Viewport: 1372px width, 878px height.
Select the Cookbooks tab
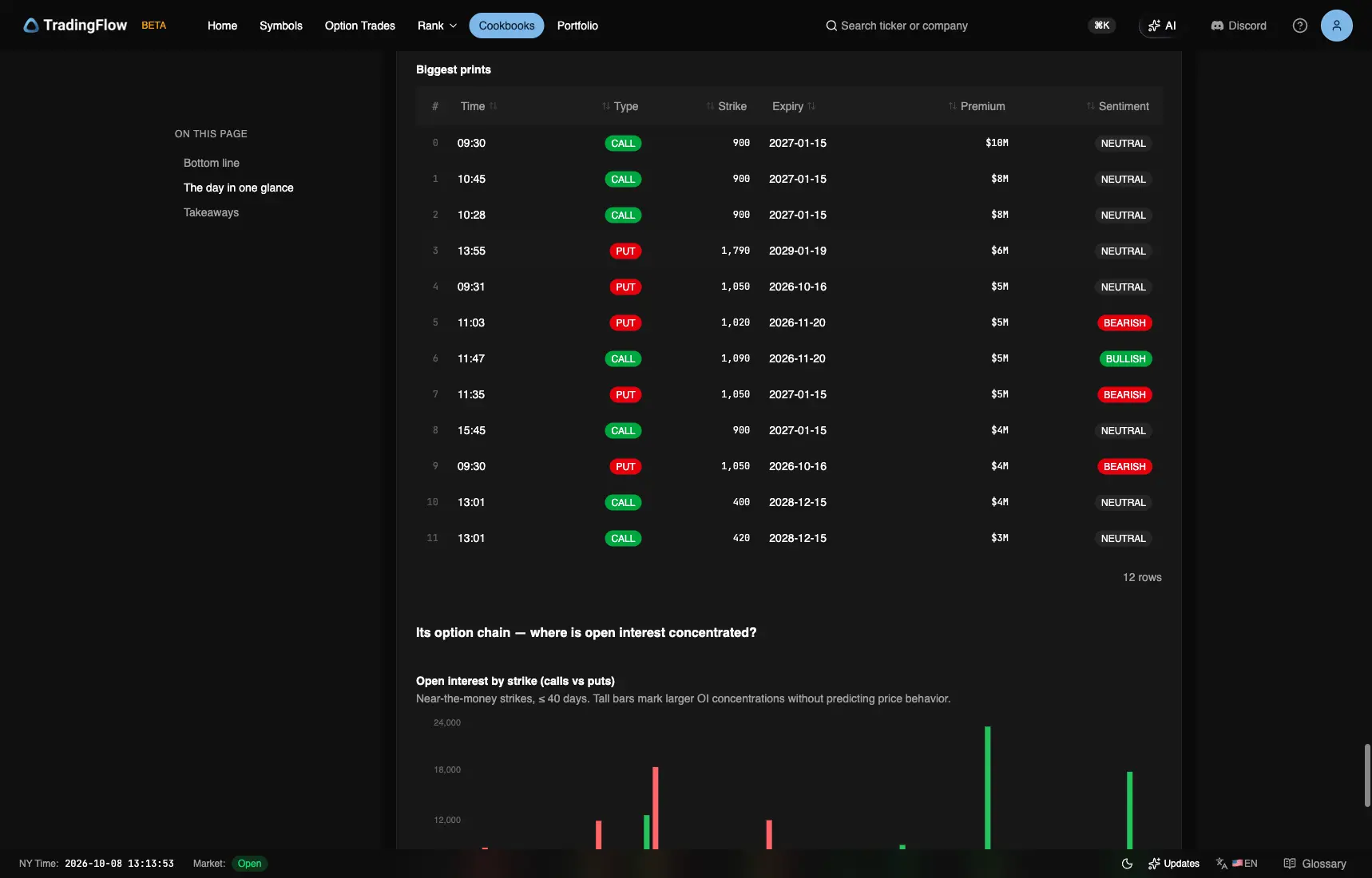click(x=507, y=26)
